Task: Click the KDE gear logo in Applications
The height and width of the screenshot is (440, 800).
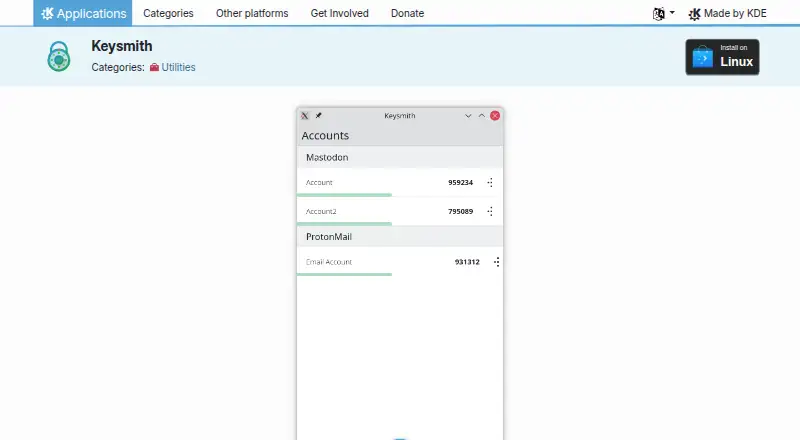Action: coord(47,13)
